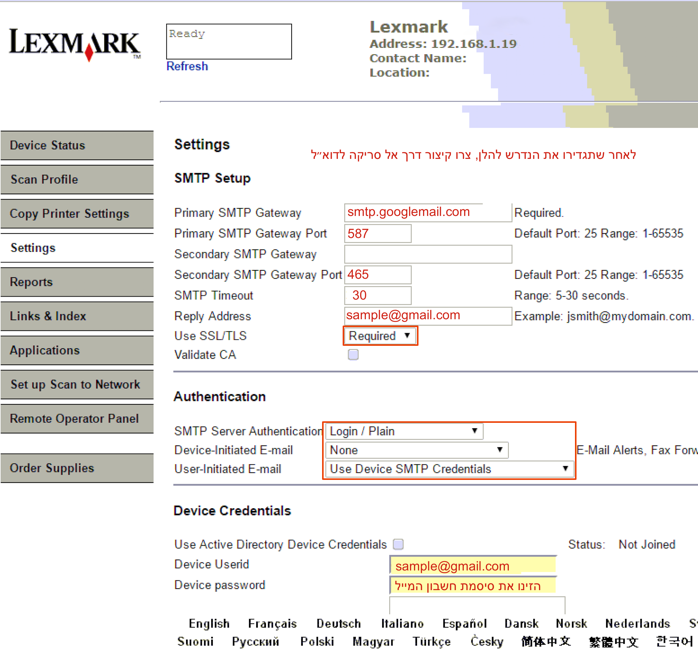Switch language to Dansk
The width and height of the screenshot is (698, 659).
click(521, 623)
